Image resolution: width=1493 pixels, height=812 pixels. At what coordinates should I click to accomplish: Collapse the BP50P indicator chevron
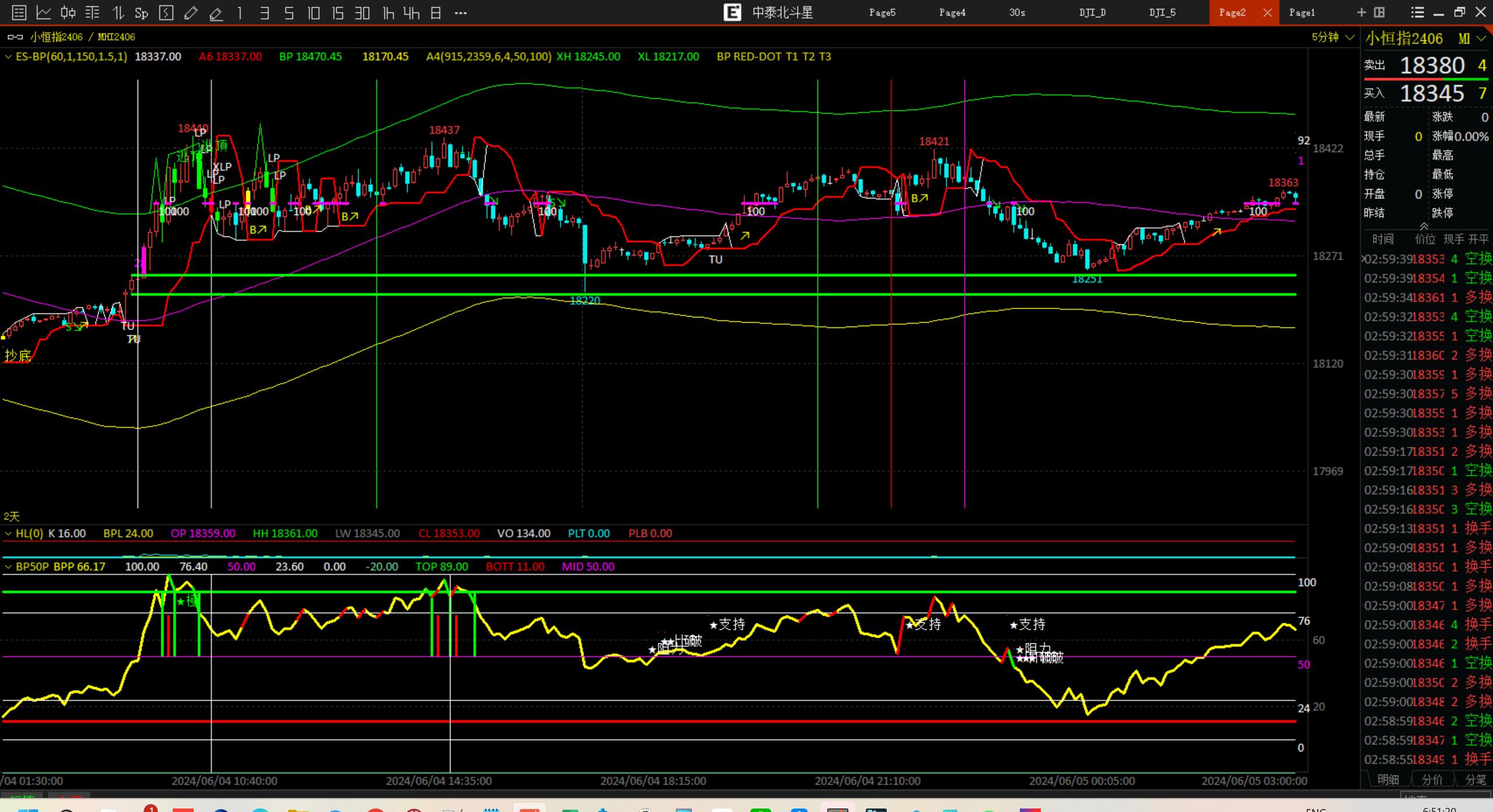pos(8,566)
